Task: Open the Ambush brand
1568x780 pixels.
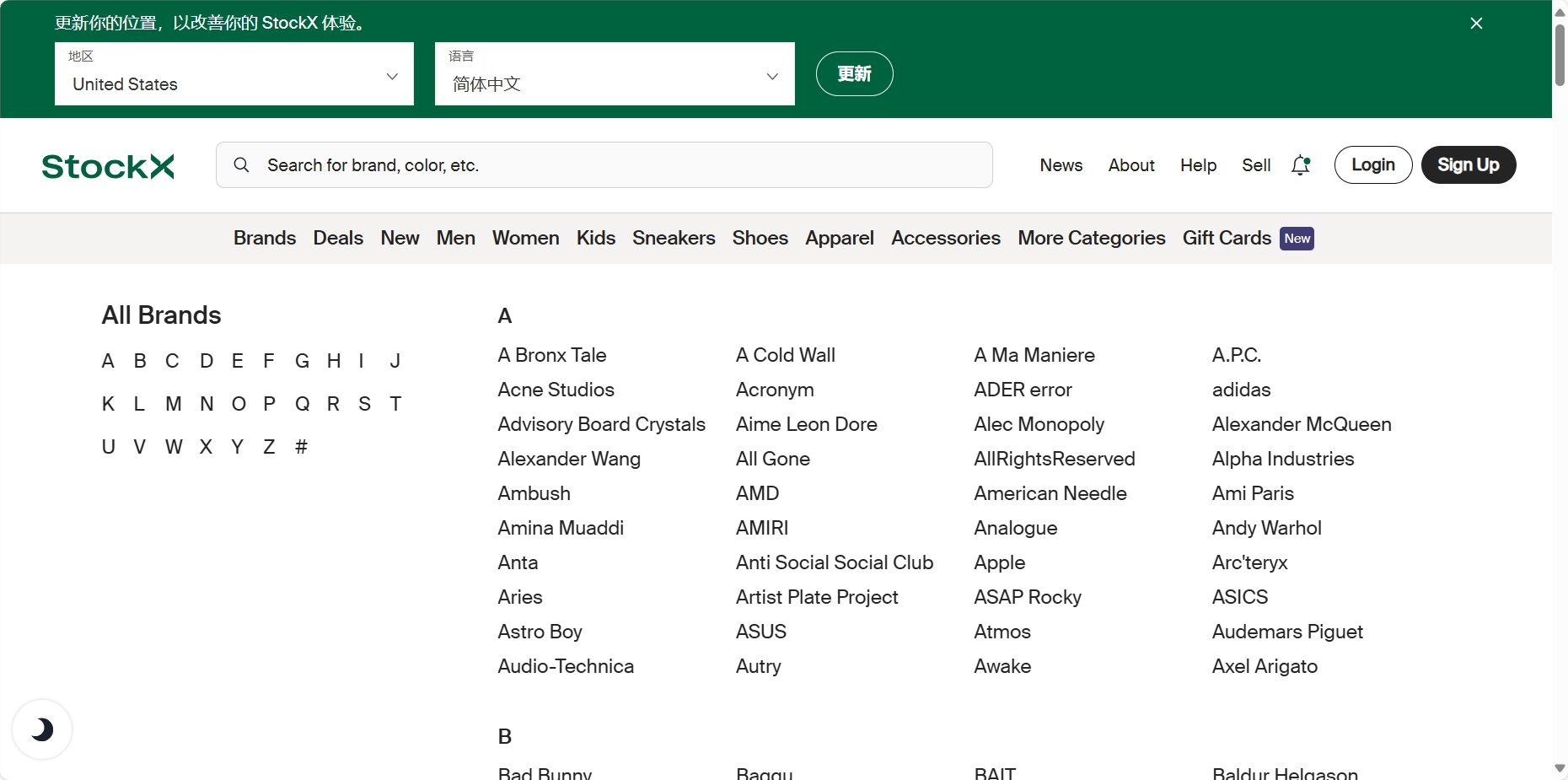Action: (x=534, y=494)
